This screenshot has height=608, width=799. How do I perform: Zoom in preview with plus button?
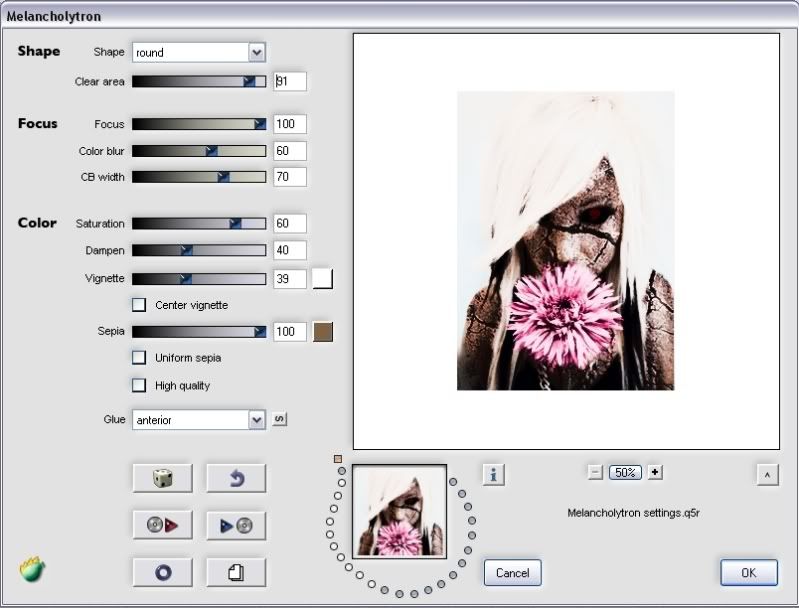tap(655, 472)
